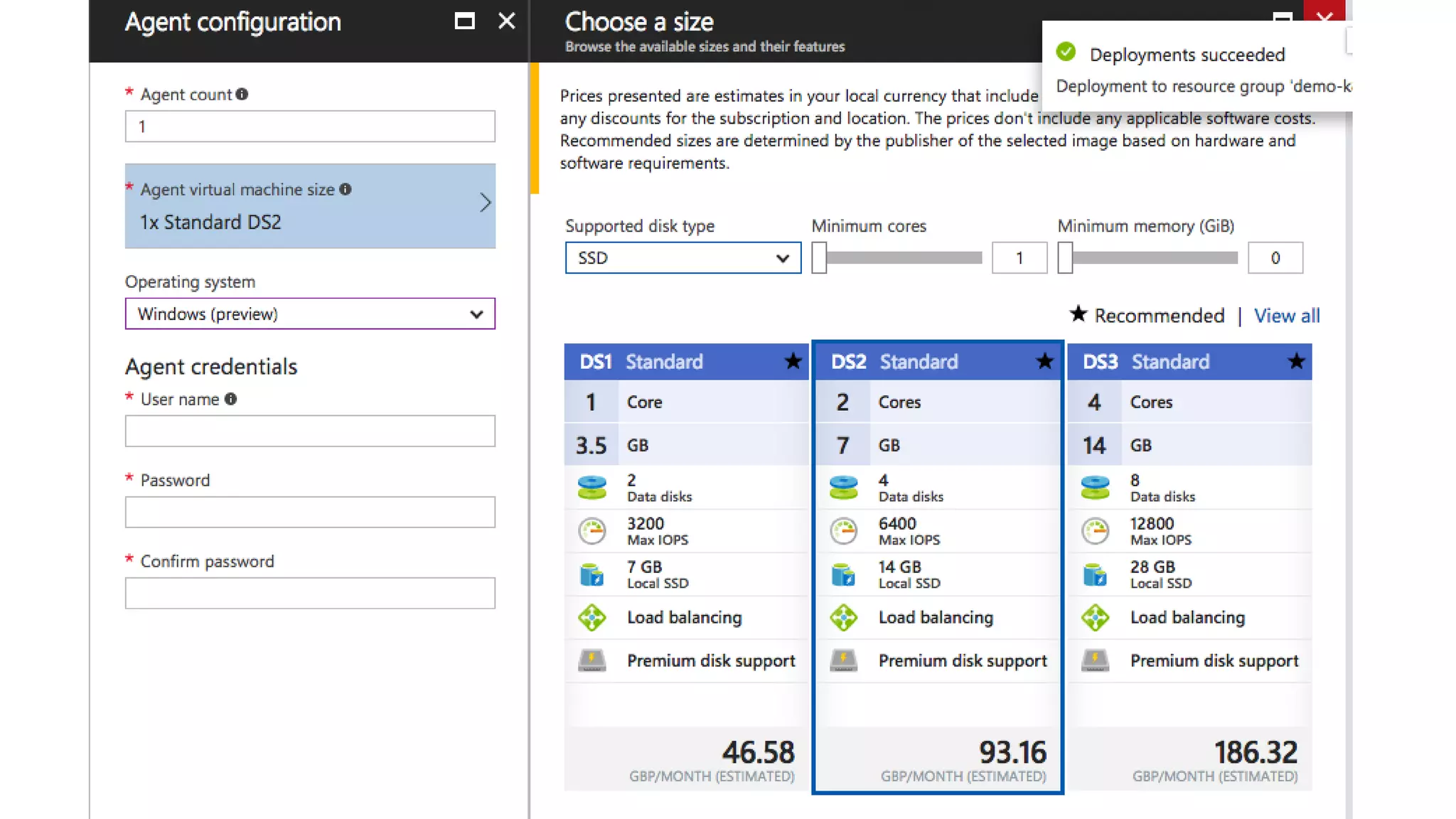This screenshot has width=1456, height=819.
Task: Click info icon next to Agent virtual machine size
Action: [346, 189]
